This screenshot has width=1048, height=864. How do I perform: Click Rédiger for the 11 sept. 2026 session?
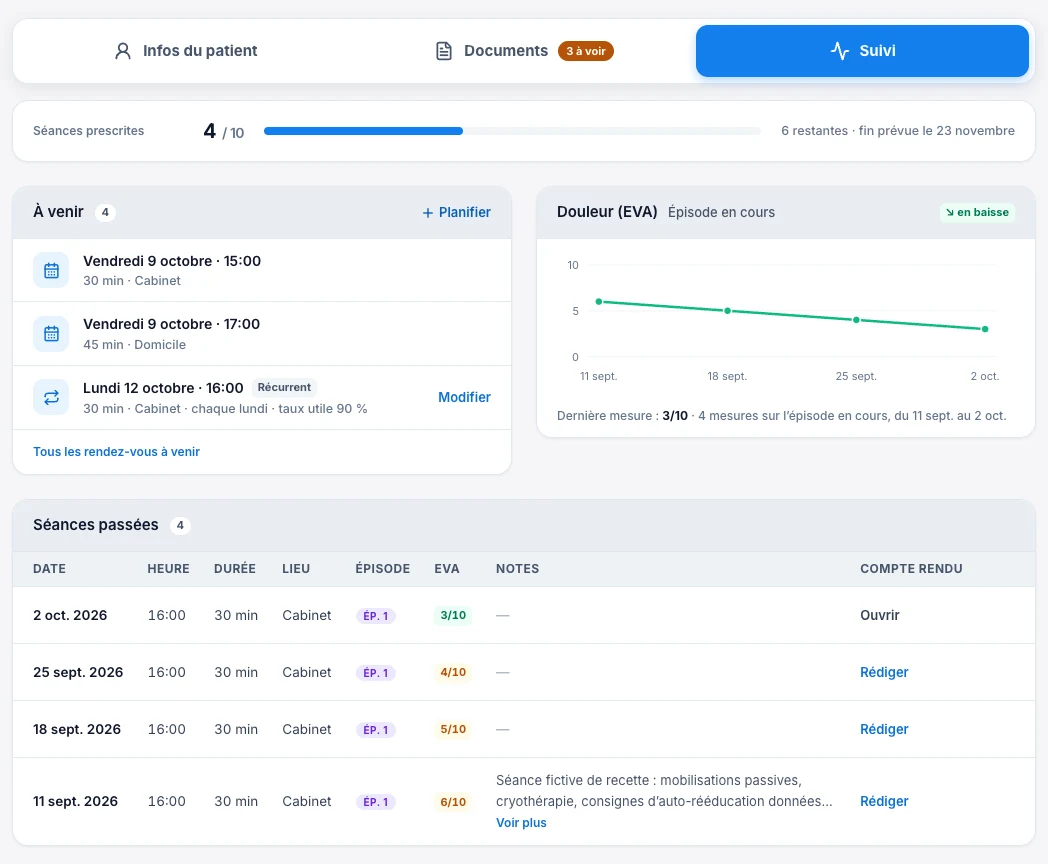point(884,801)
